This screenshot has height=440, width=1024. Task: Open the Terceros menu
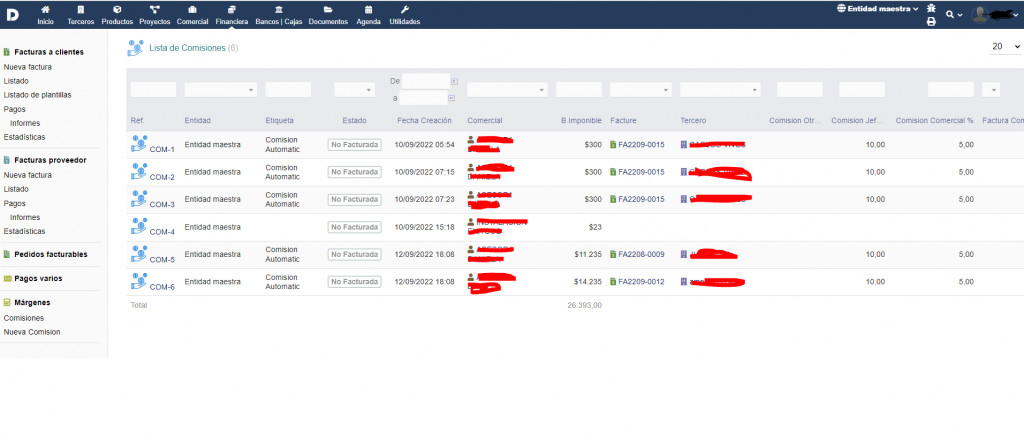click(x=81, y=15)
